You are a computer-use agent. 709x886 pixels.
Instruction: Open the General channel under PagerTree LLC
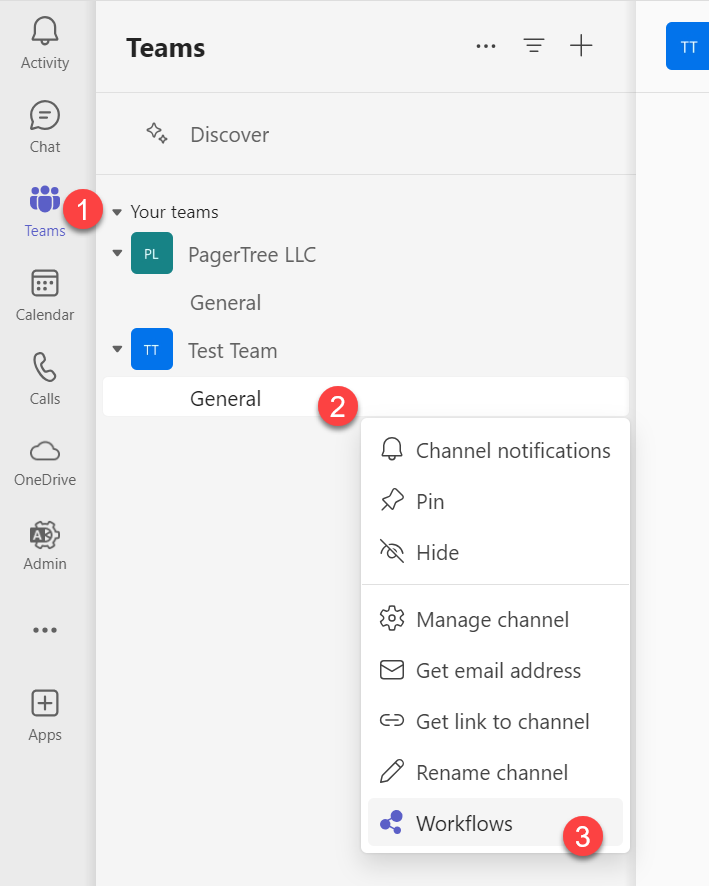pyautogui.click(x=225, y=302)
